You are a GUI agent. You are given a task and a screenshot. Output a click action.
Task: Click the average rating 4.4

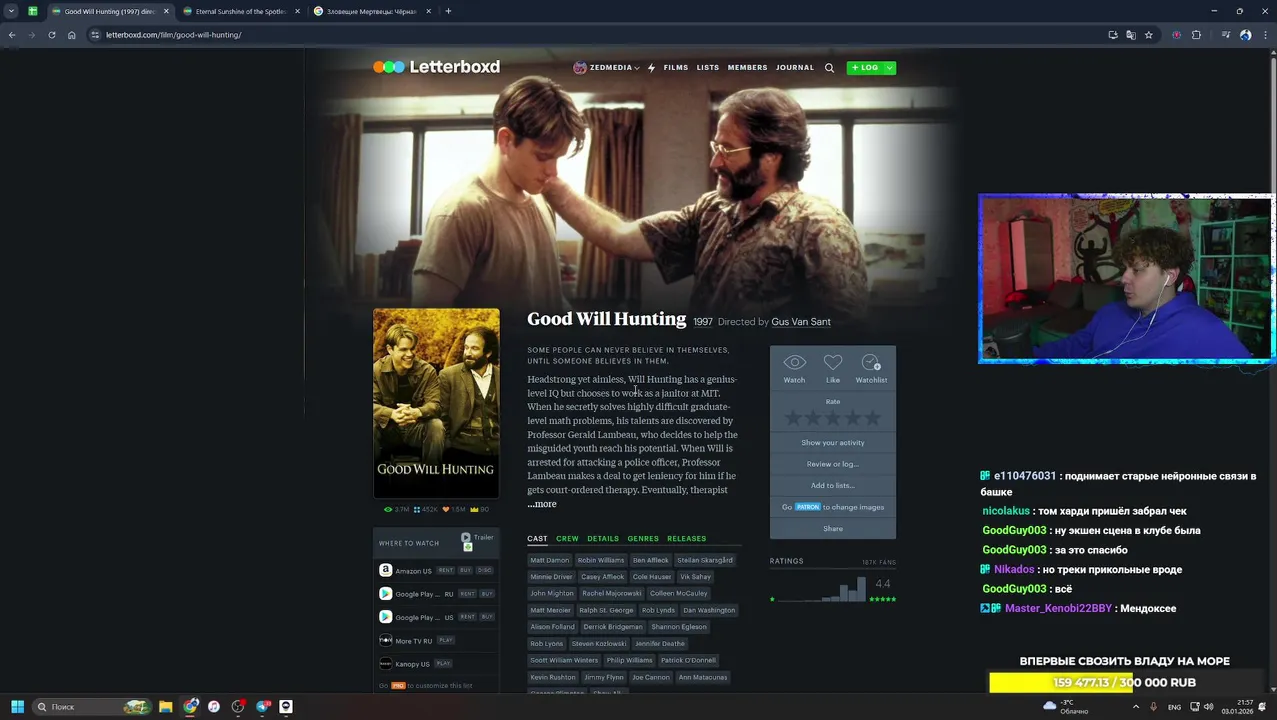click(882, 584)
